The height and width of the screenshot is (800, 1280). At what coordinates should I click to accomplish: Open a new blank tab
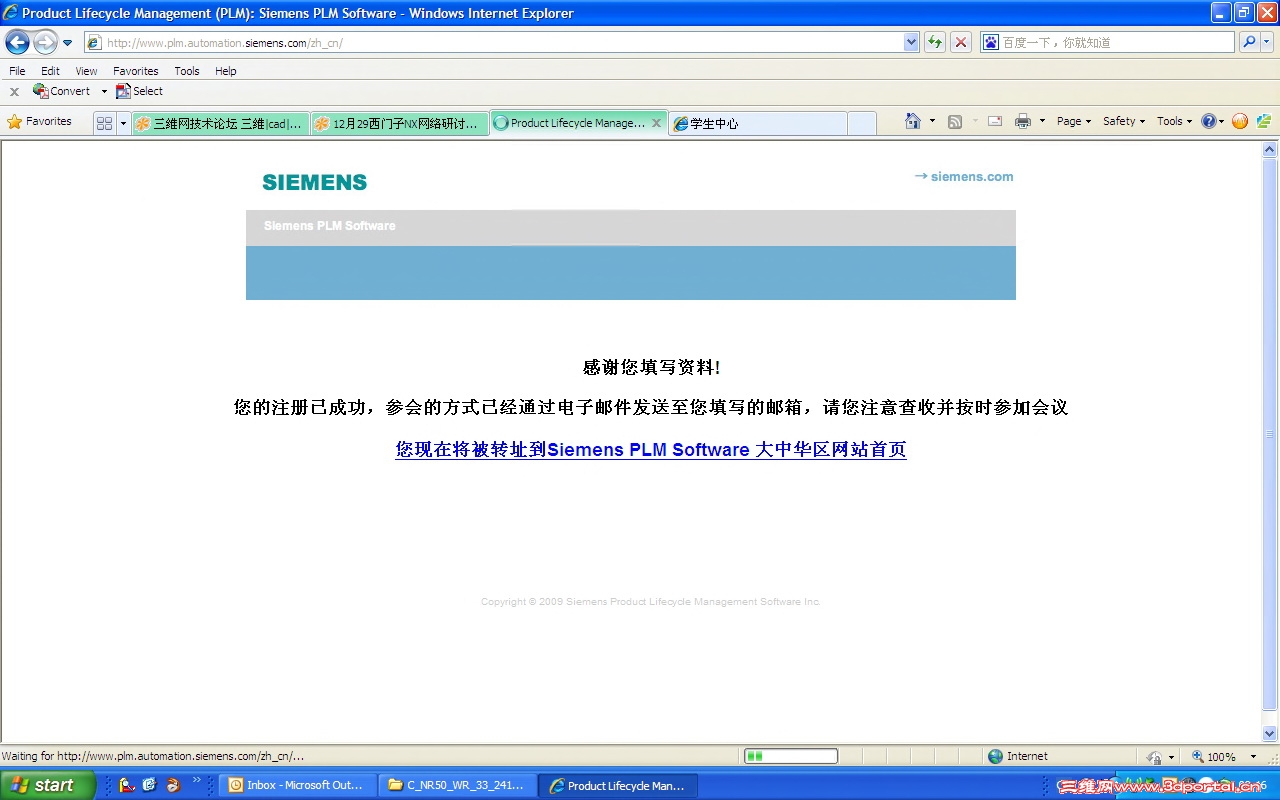coord(862,124)
